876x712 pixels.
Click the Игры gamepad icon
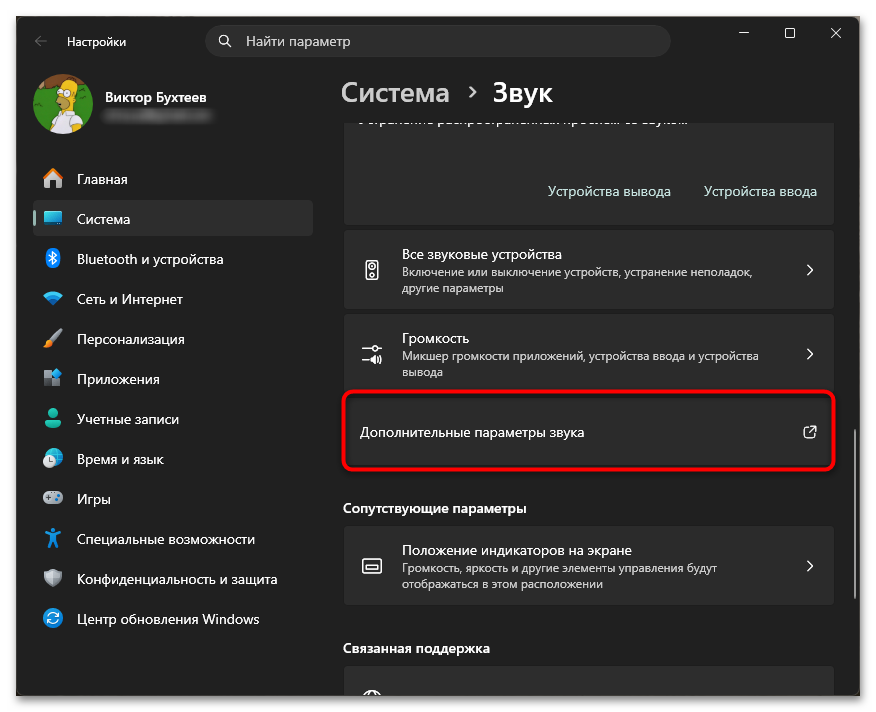click(53, 498)
